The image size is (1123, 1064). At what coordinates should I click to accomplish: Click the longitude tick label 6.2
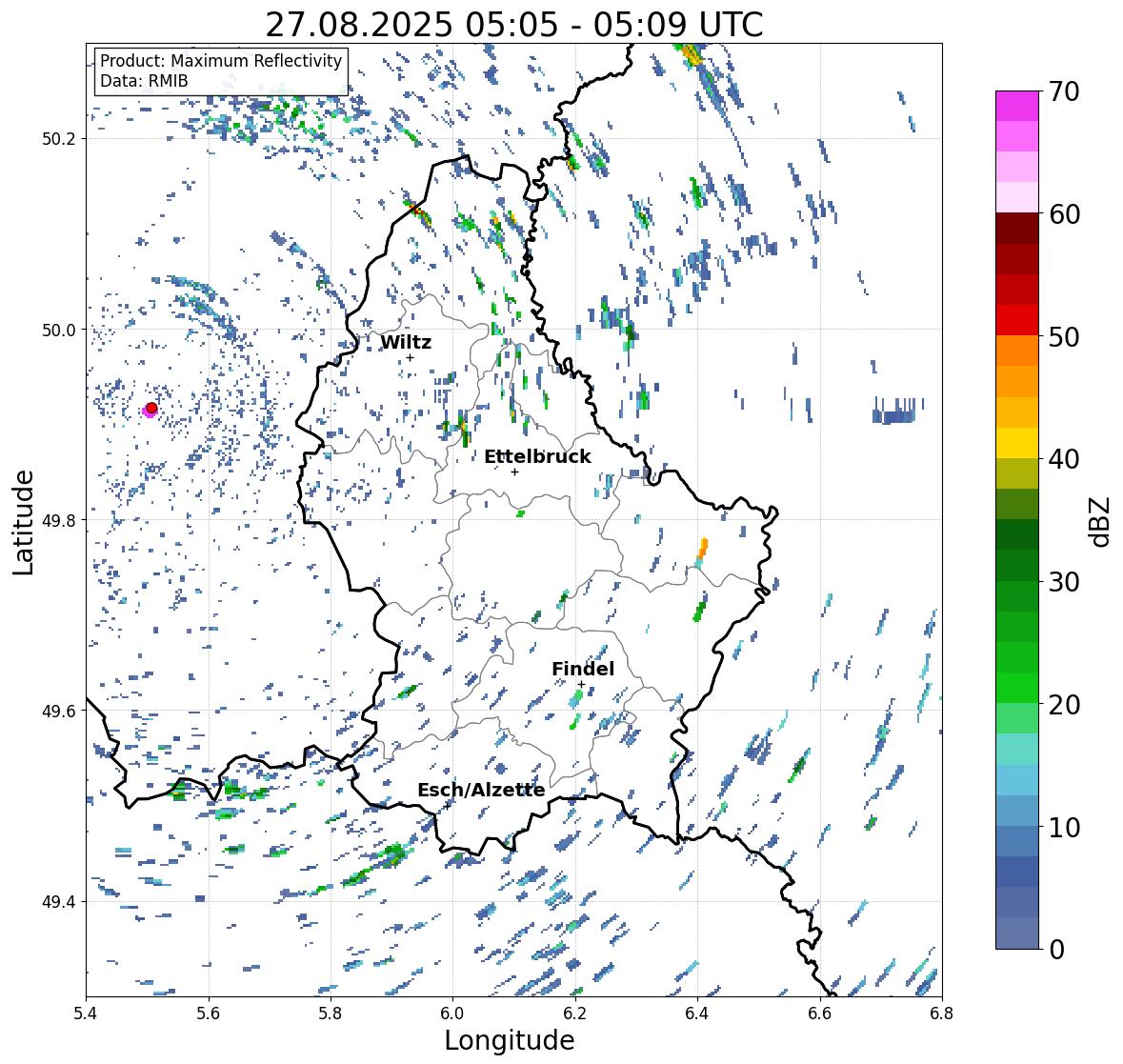pos(575,1013)
